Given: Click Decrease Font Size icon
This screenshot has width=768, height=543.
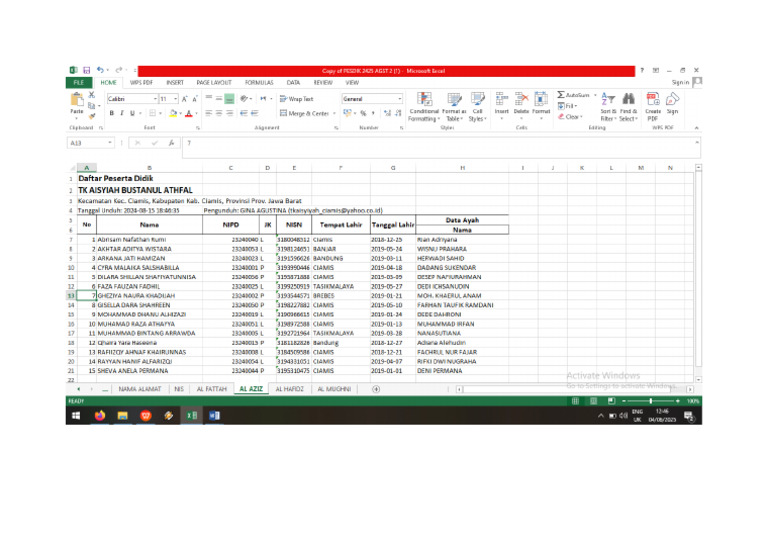Looking at the screenshot, I should coord(195,99).
